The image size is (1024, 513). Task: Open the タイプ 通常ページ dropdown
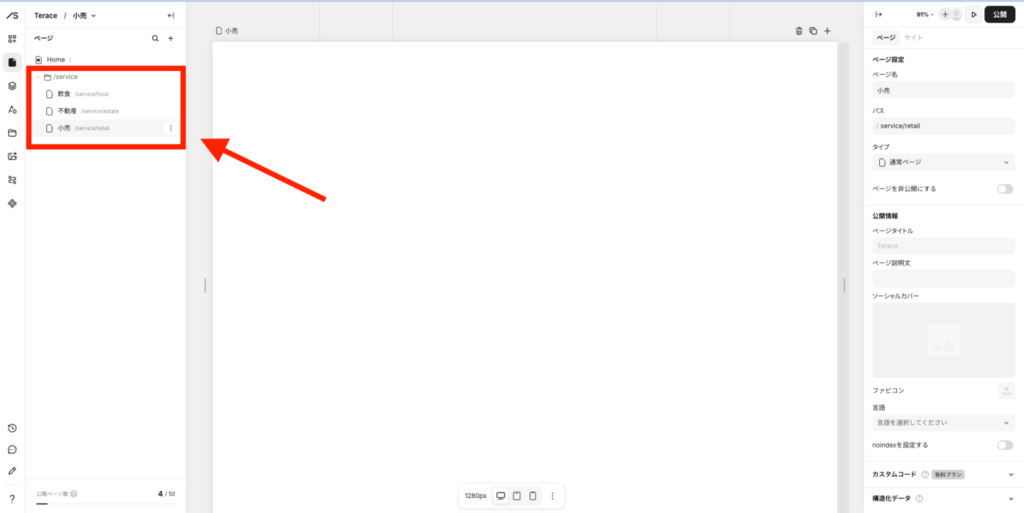click(944, 162)
